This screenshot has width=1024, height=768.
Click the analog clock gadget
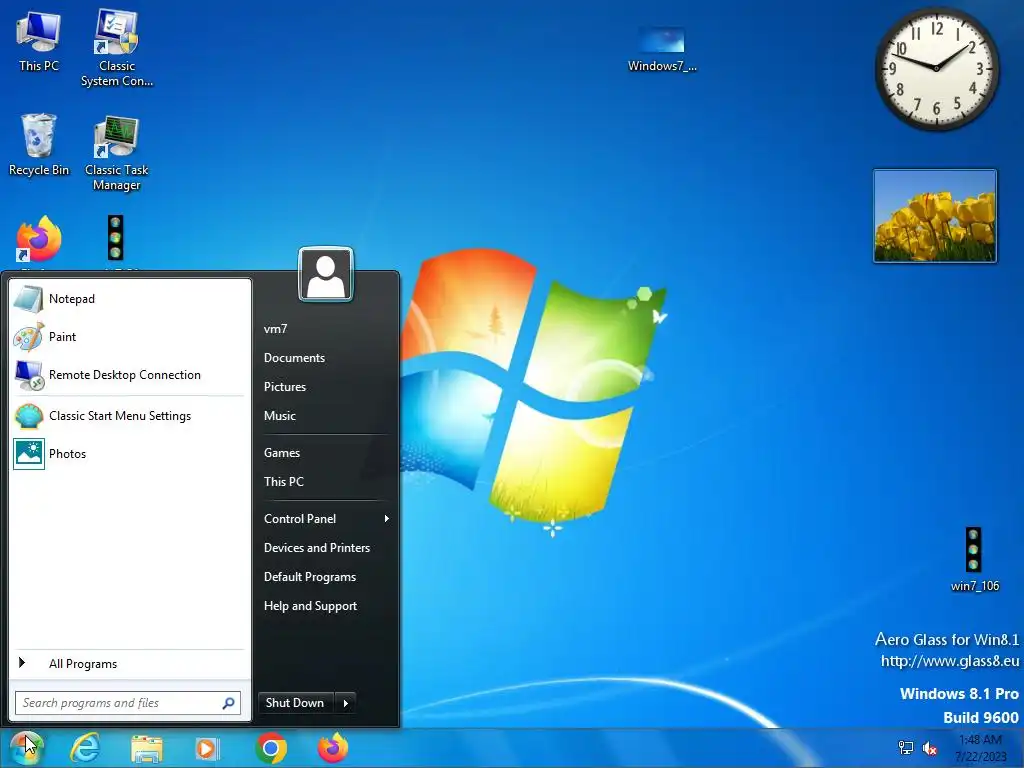[936, 68]
